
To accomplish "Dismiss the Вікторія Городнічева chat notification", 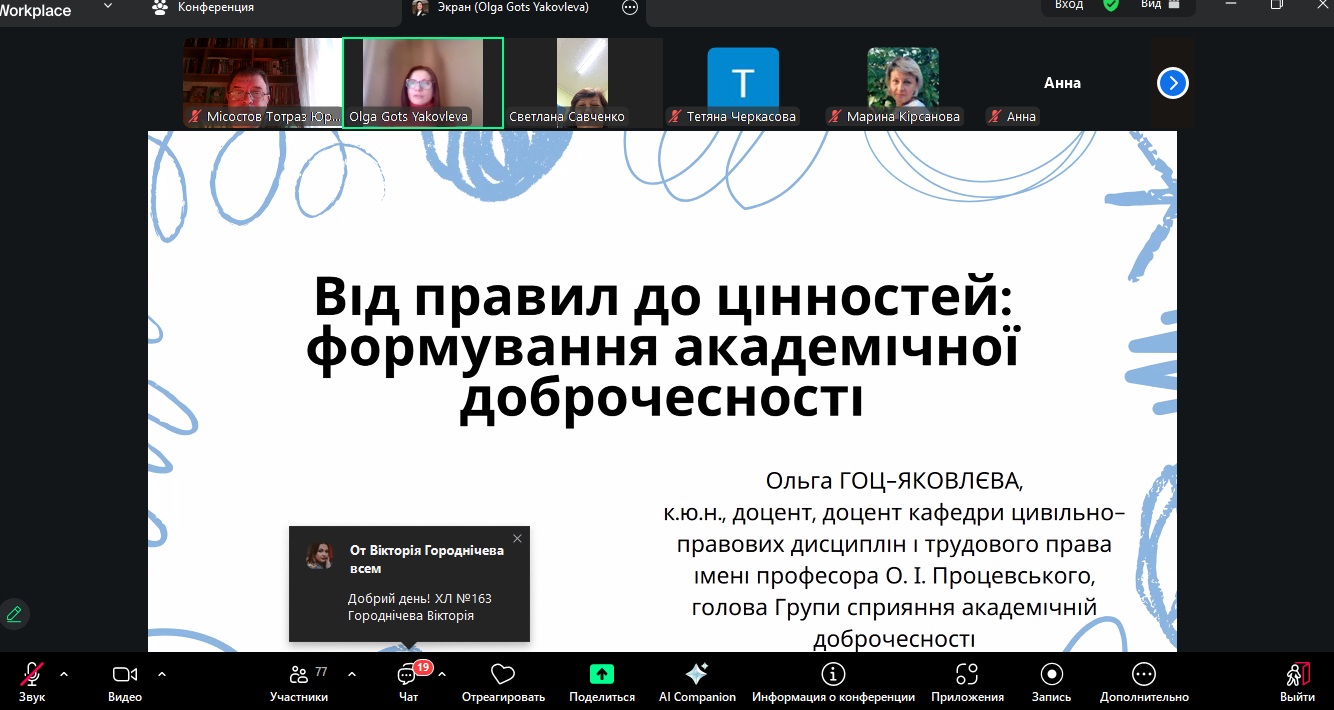I will [517, 539].
